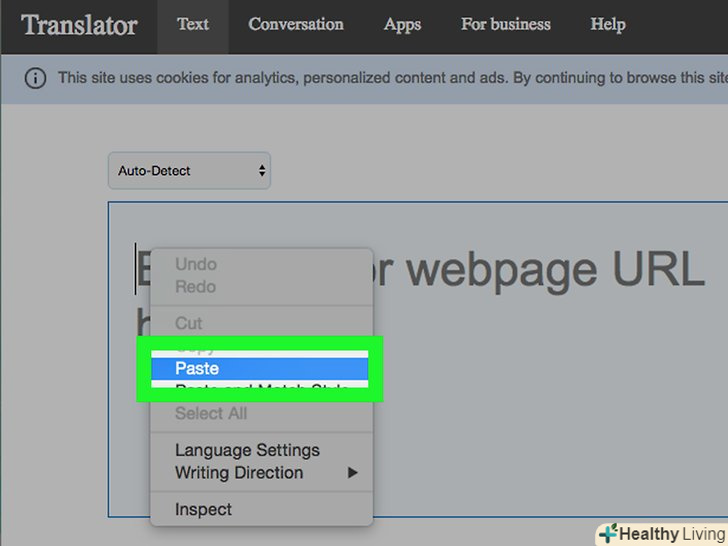Image resolution: width=728 pixels, height=546 pixels.
Task: Switch to the Text tab
Action: 193,25
